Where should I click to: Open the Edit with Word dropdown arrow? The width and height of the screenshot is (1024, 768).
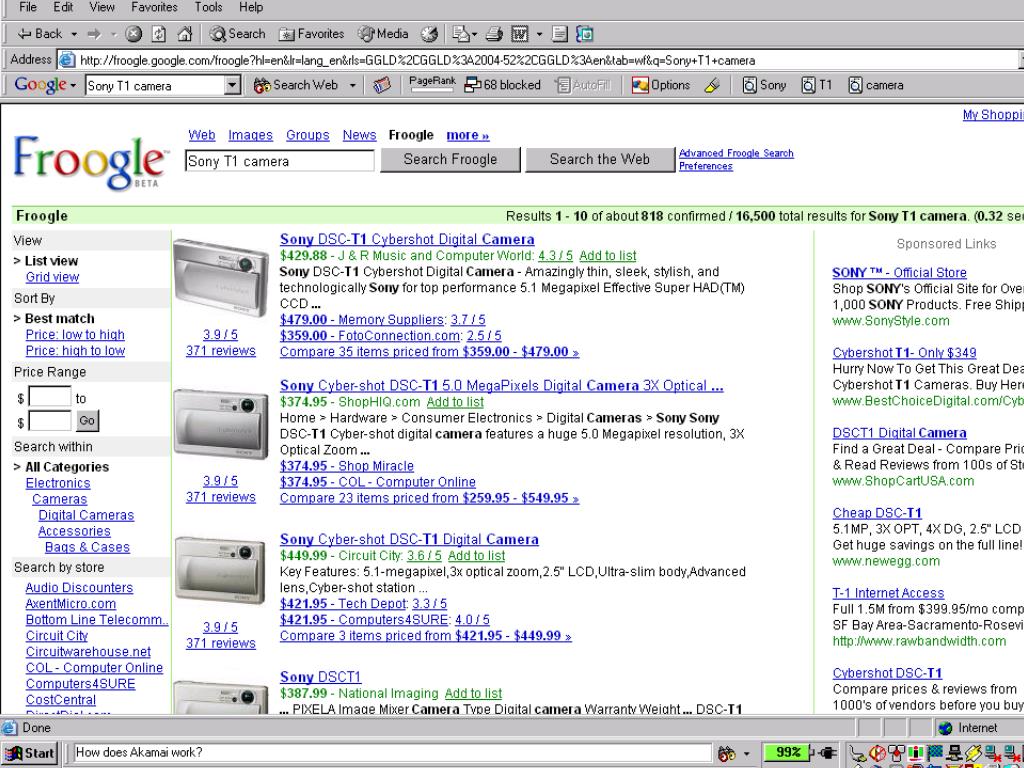pos(539,34)
